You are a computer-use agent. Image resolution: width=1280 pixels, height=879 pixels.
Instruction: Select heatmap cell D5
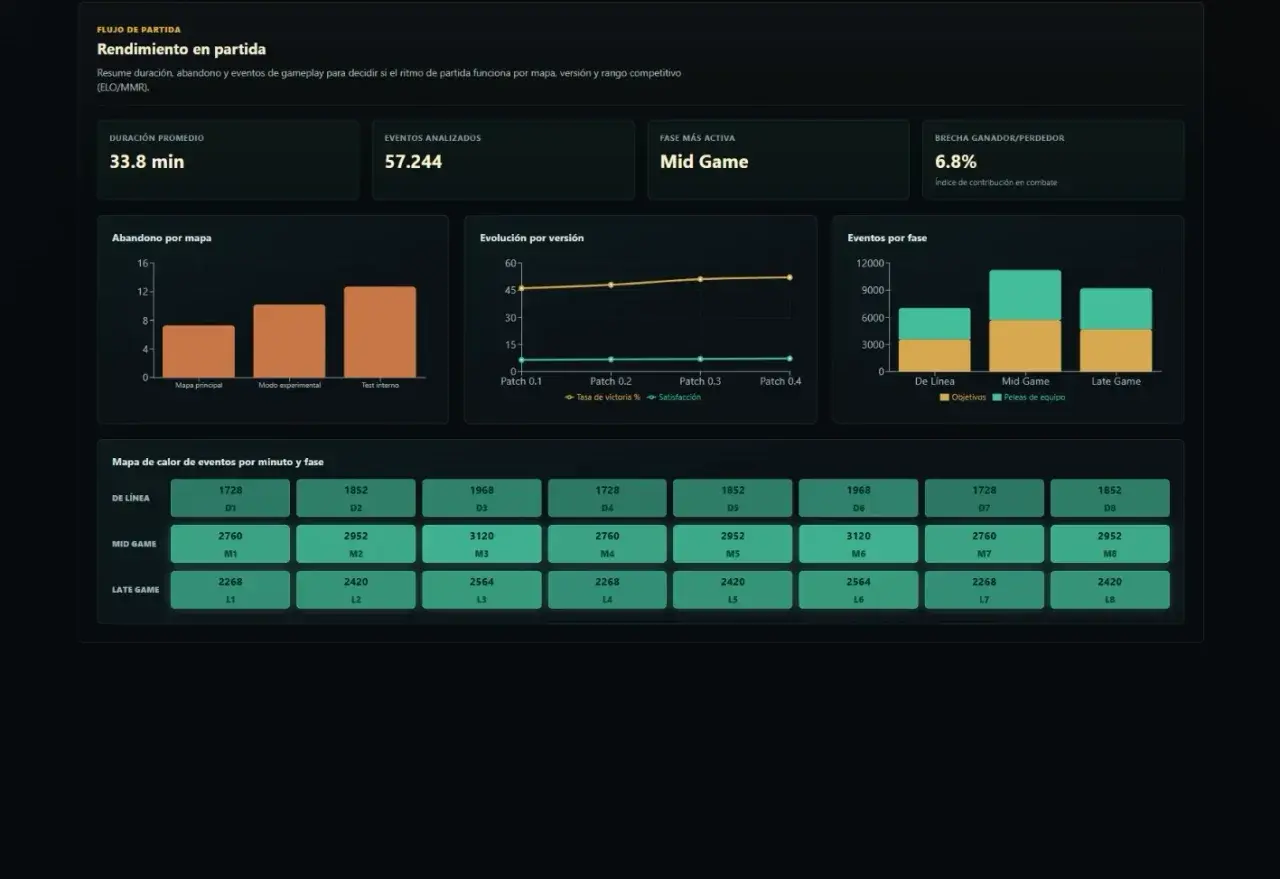click(x=732, y=498)
